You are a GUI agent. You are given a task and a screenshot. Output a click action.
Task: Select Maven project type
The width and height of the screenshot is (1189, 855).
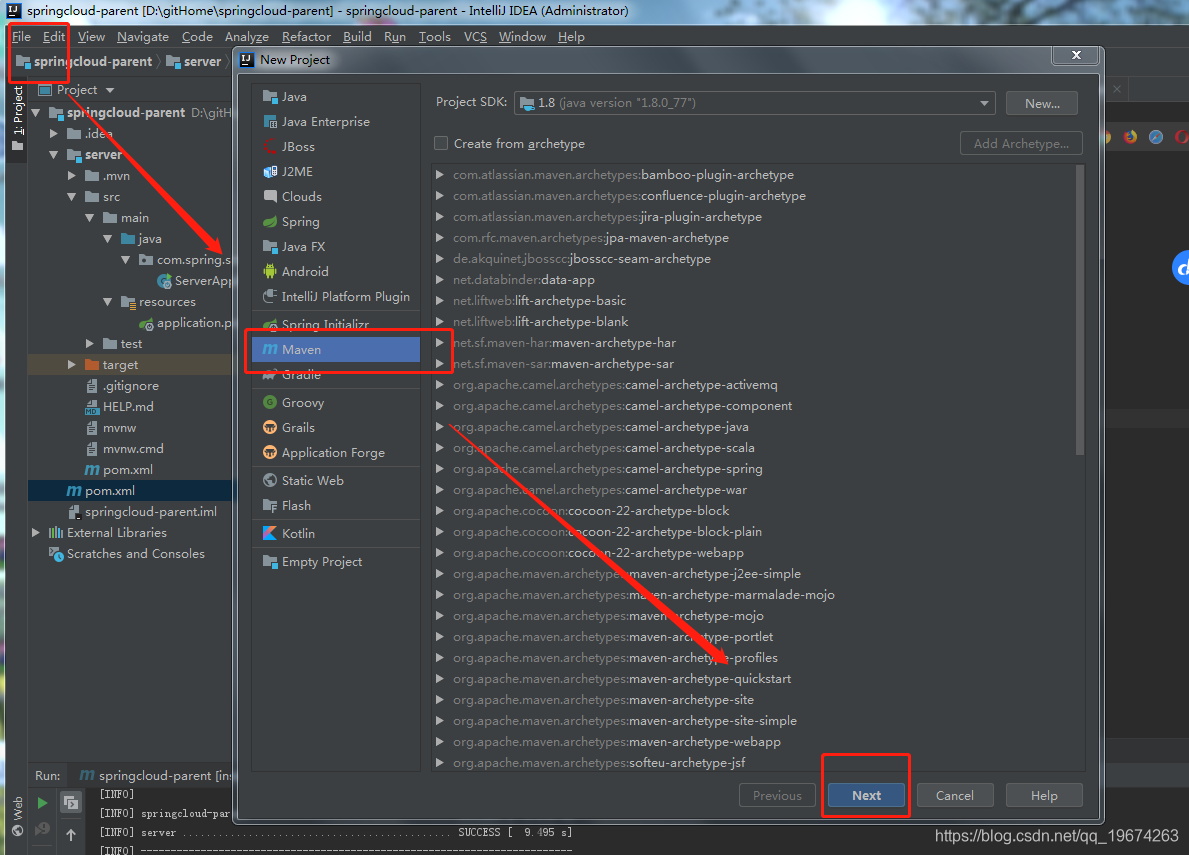coord(336,349)
